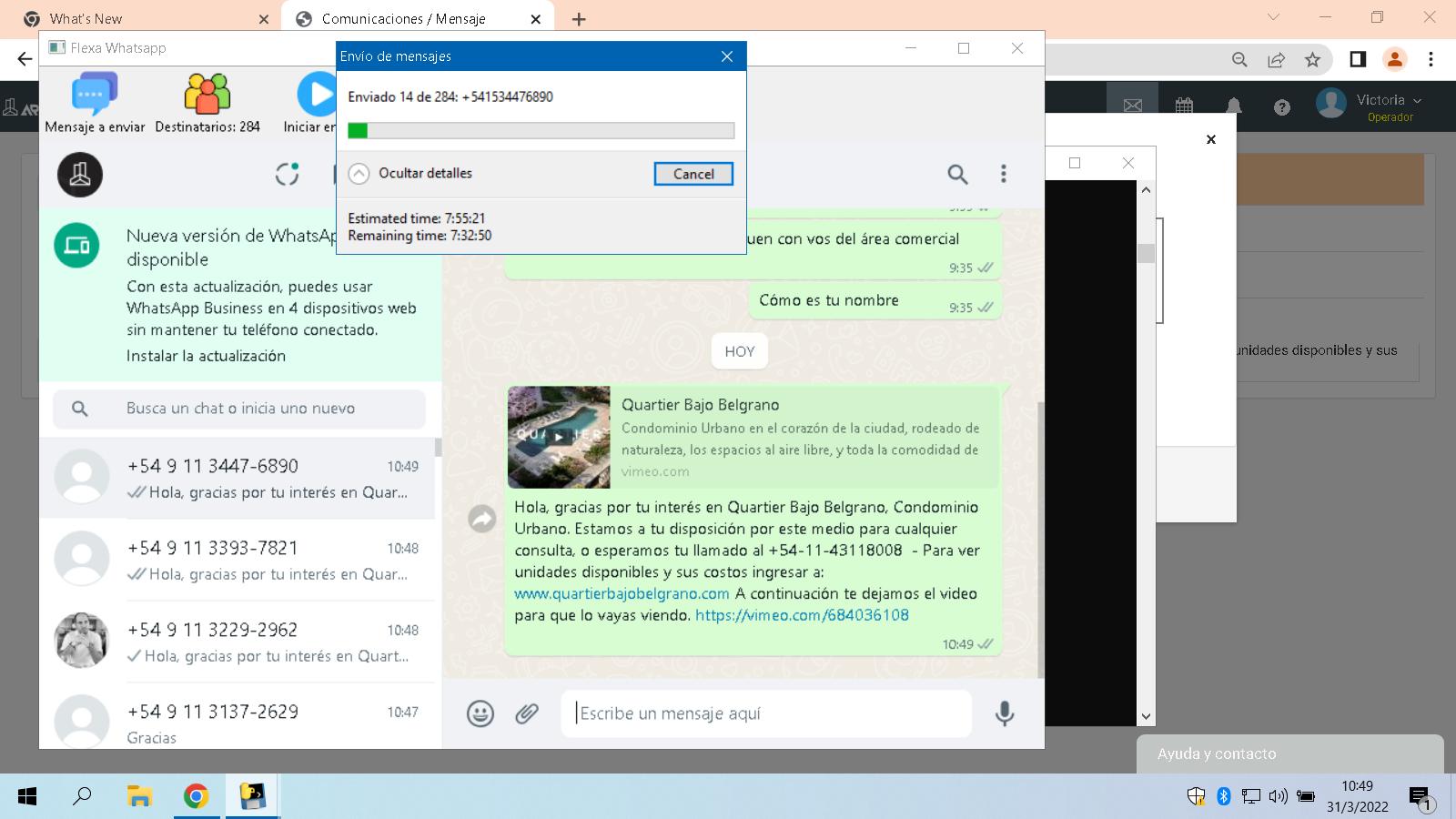The height and width of the screenshot is (819, 1456).
Task: Open Chrome from taskbar
Action: pos(196,796)
